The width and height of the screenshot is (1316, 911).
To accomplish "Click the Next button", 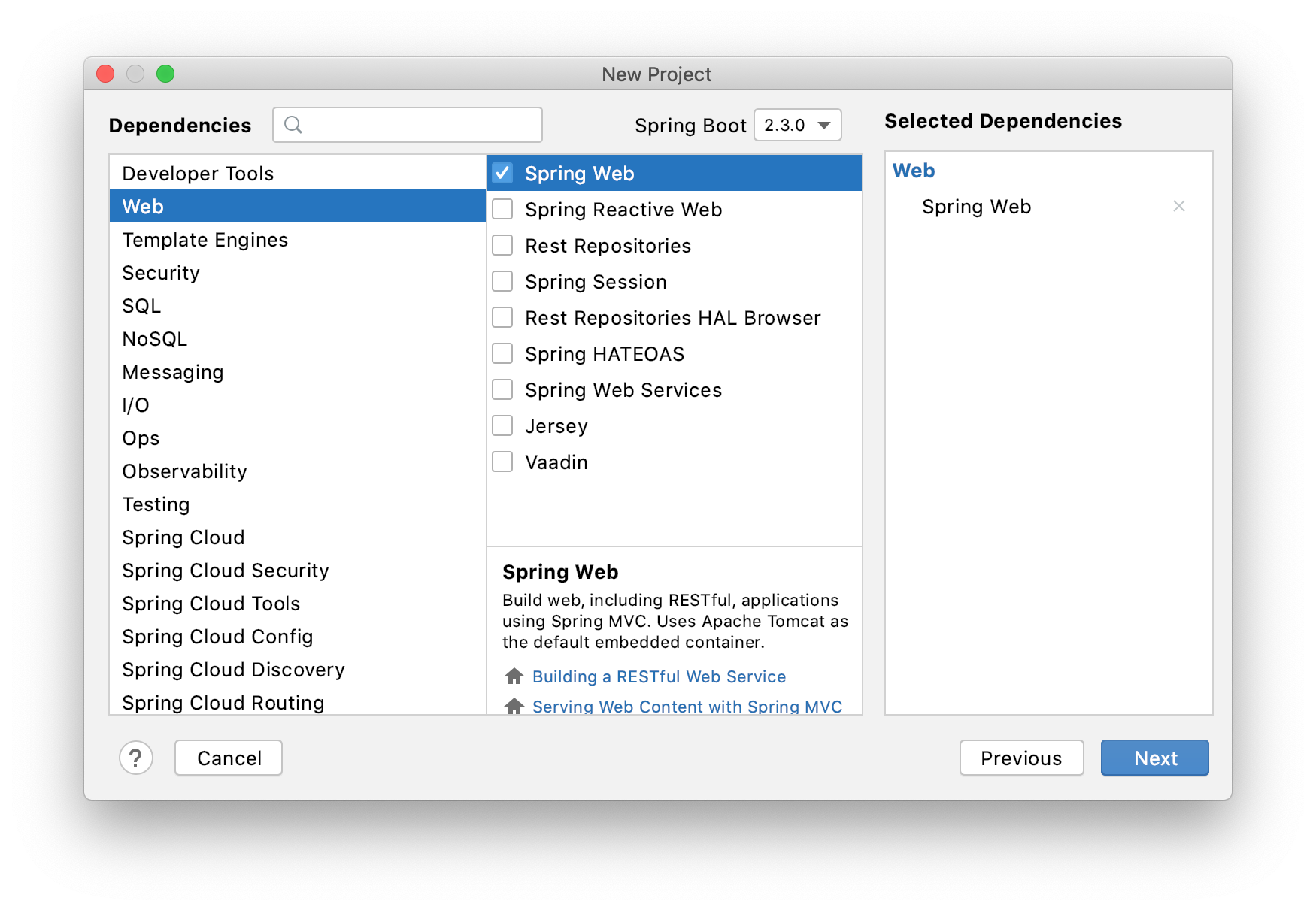I will click(1154, 758).
